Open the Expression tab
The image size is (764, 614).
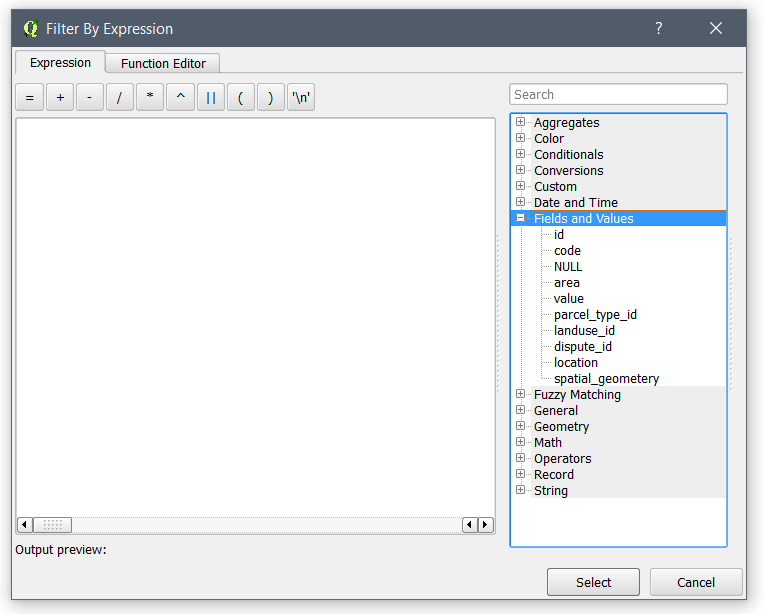pyautogui.click(x=60, y=63)
